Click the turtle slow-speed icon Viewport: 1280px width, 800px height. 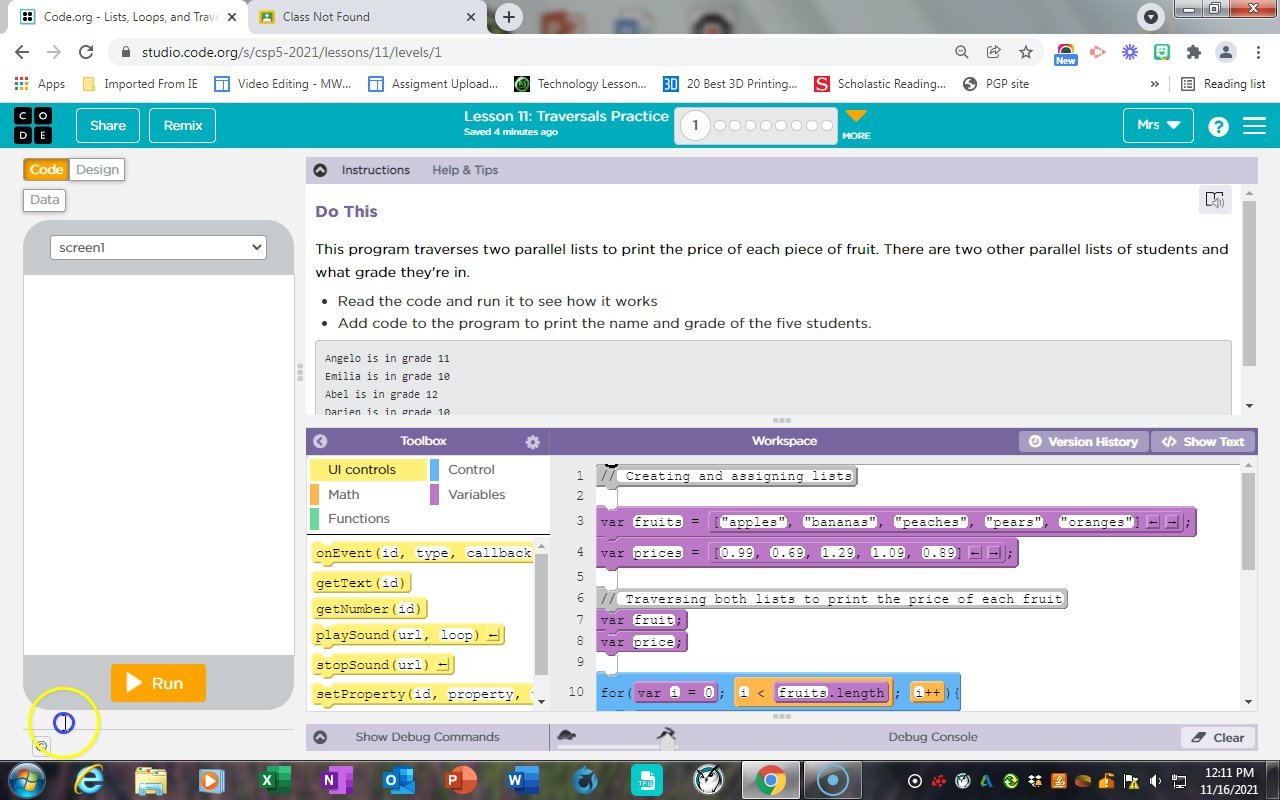[x=566, y=736]
